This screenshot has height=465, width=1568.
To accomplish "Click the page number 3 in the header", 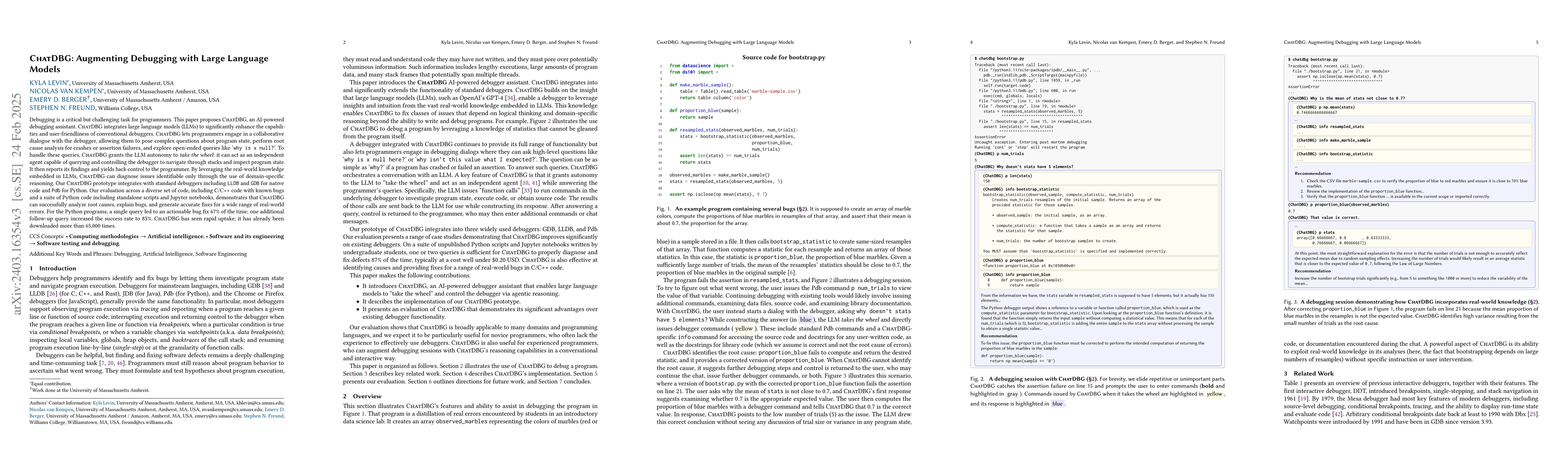I will coord(910,43).
